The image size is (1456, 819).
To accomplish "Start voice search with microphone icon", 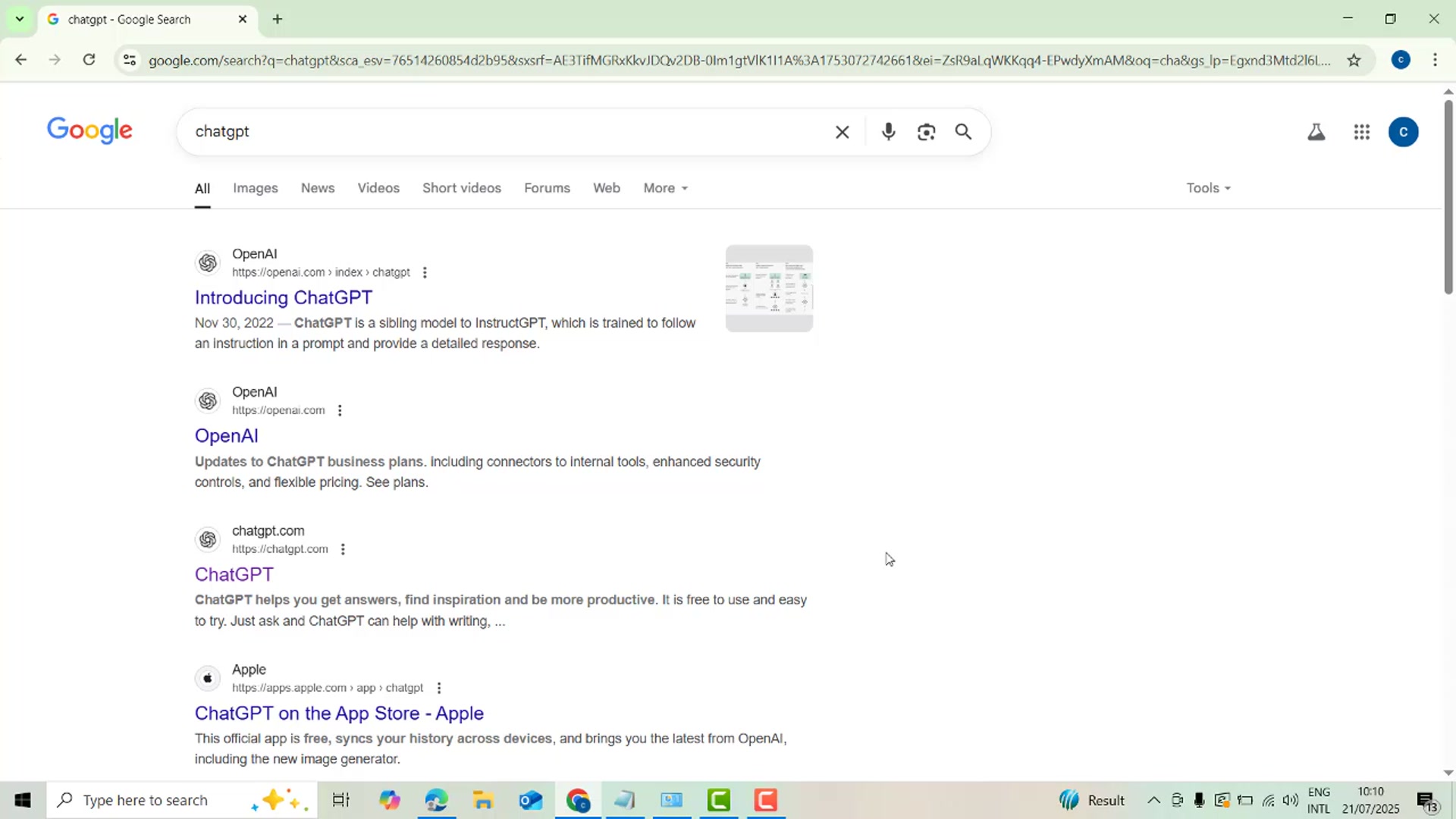I will (888, 132).
